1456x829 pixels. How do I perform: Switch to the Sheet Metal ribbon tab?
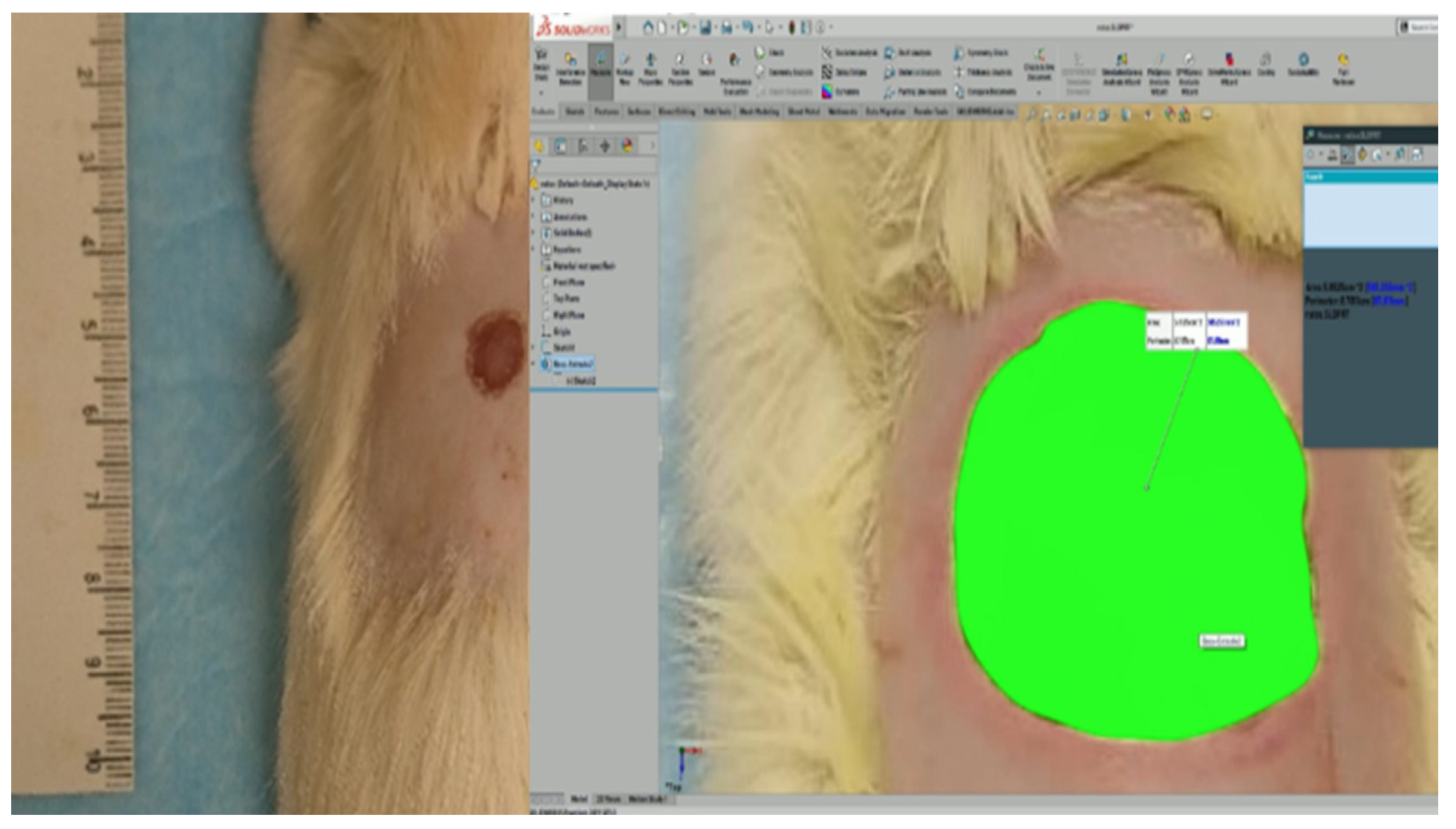pyautogui.click(x=803, y=112)
